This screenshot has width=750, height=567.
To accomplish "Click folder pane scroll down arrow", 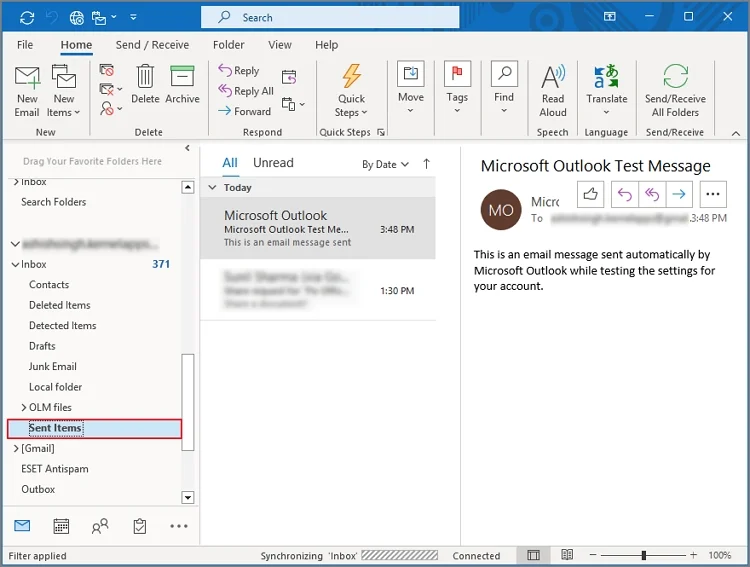I will point(188,498).
